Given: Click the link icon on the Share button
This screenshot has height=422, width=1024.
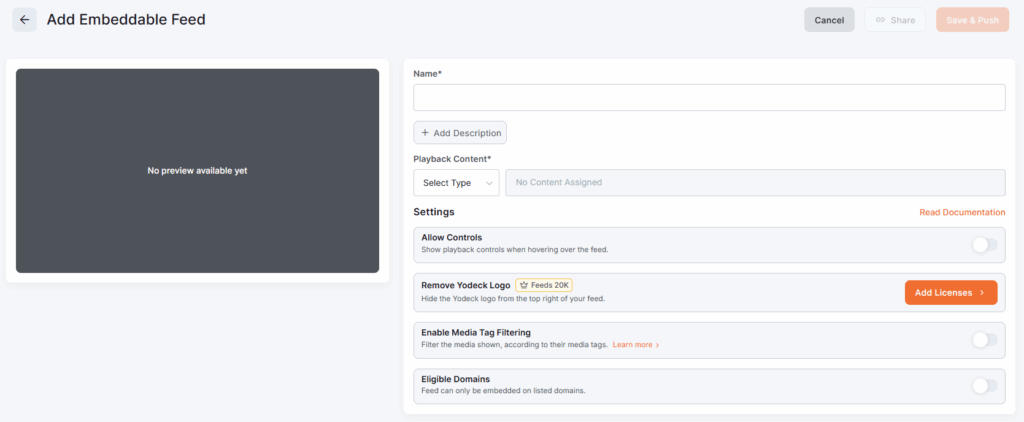Looking at the screenshot, I should coord(882,20).
